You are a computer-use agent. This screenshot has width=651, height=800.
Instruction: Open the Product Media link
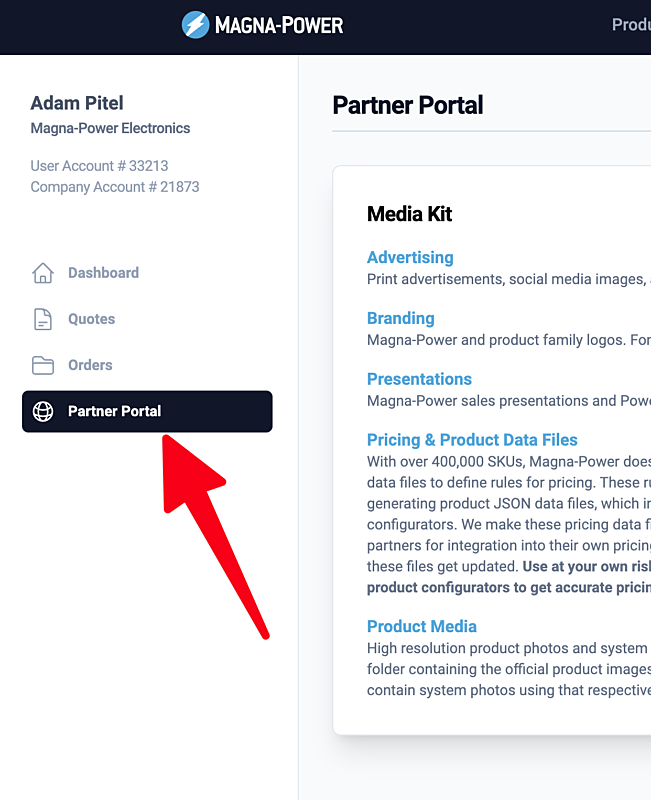(421, 627)
